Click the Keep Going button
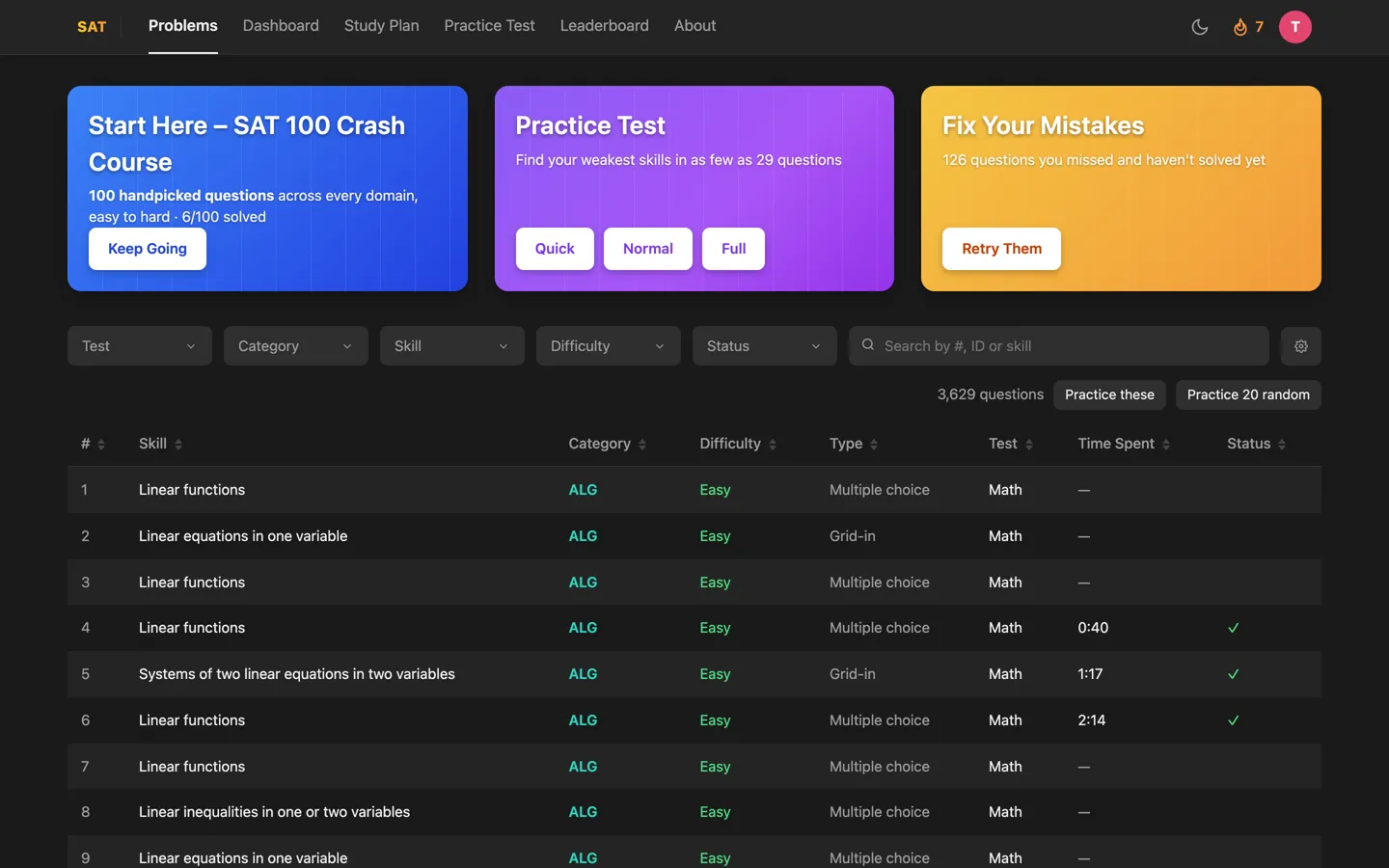The image size is (1389, 868). (x=148, y=249)
